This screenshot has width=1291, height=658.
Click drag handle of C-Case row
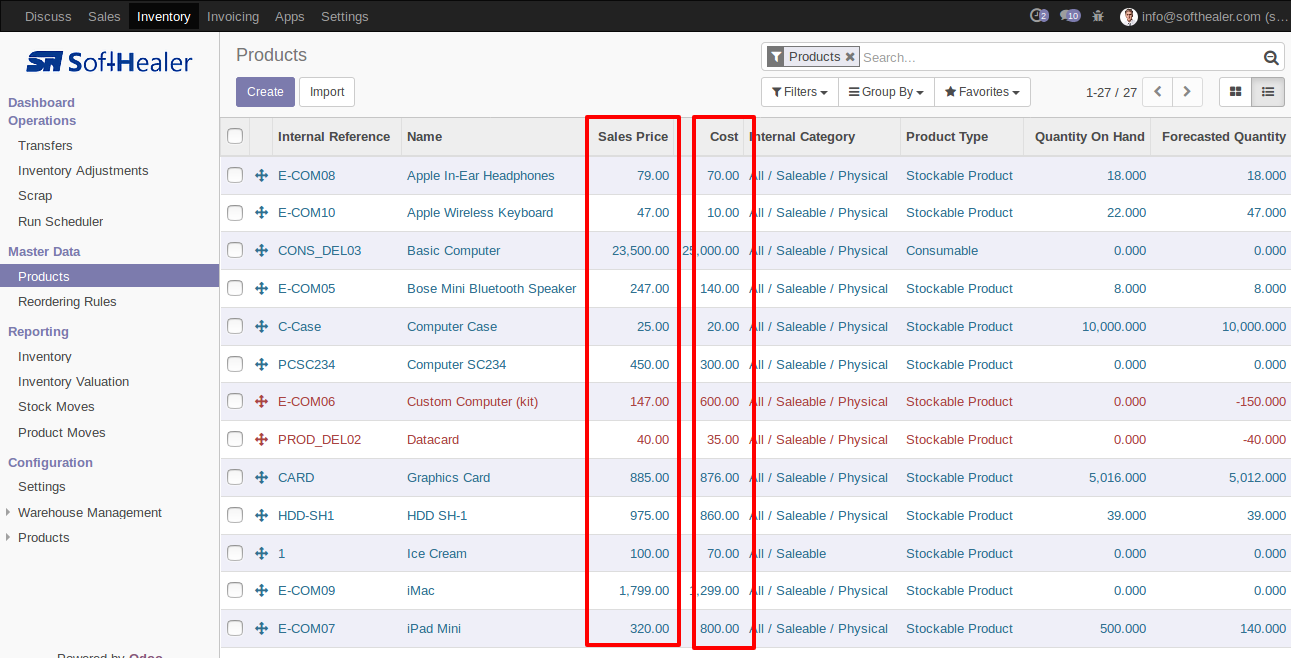coord(261,327)
